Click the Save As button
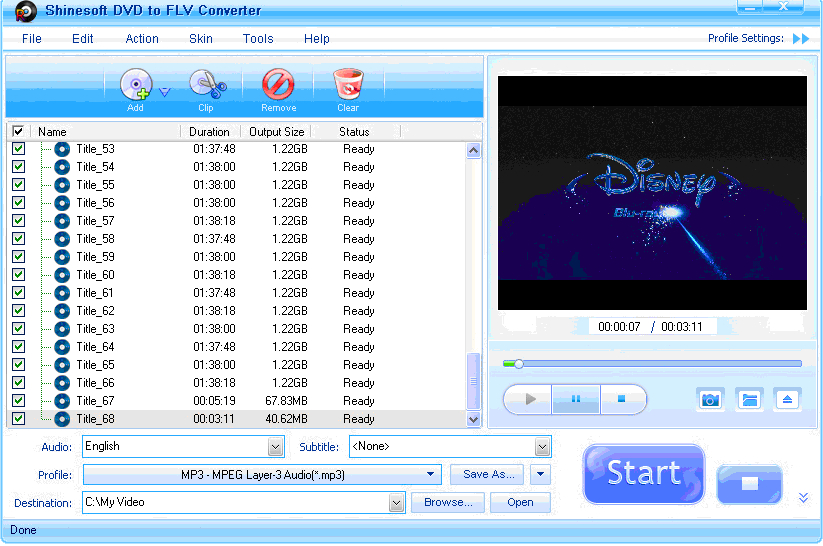This screenshot has height=546, width=823. pyautogui.click(x=487, y=475)
